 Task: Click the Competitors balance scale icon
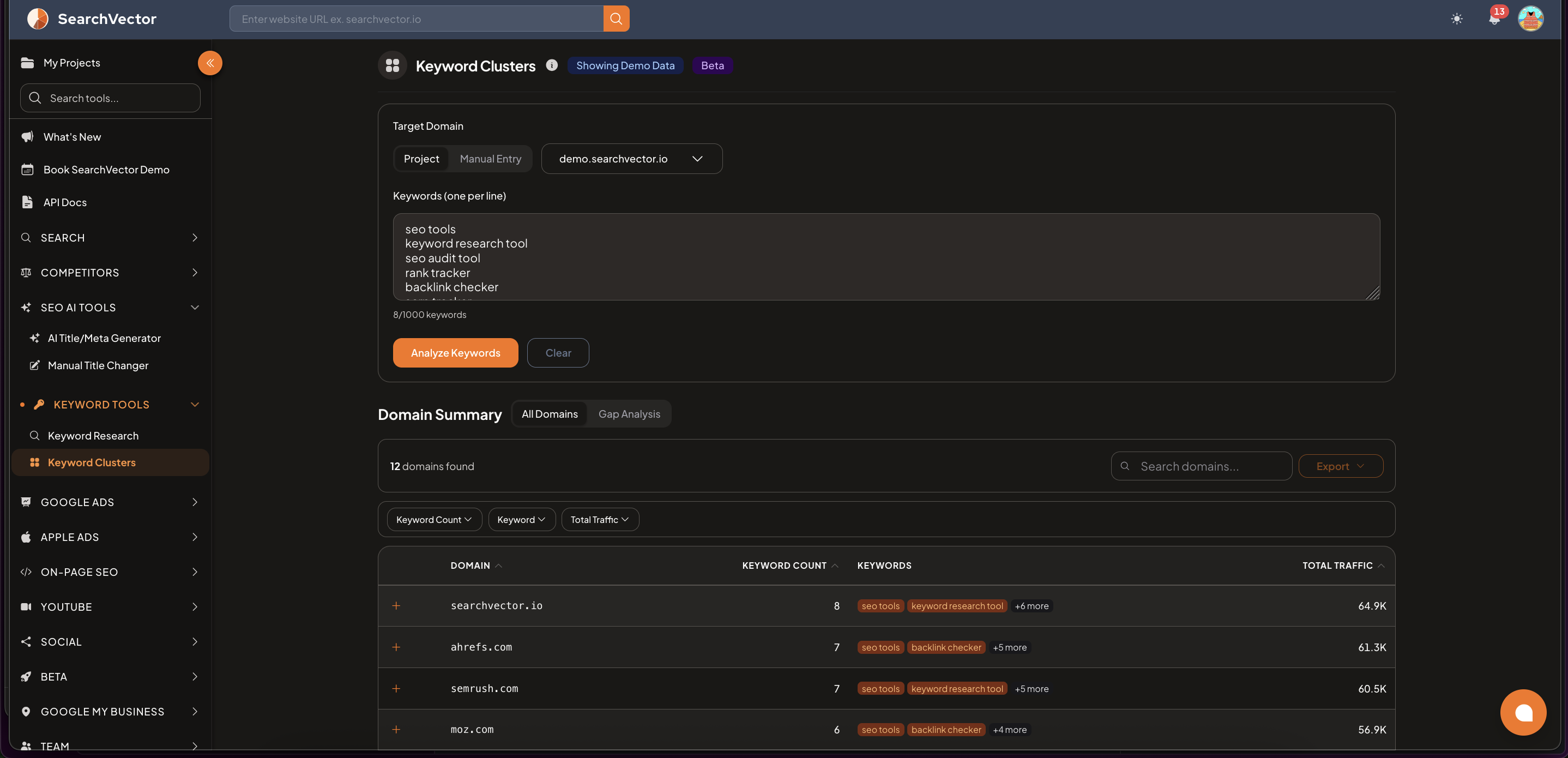pyautogui.click(x=26, y=273)
